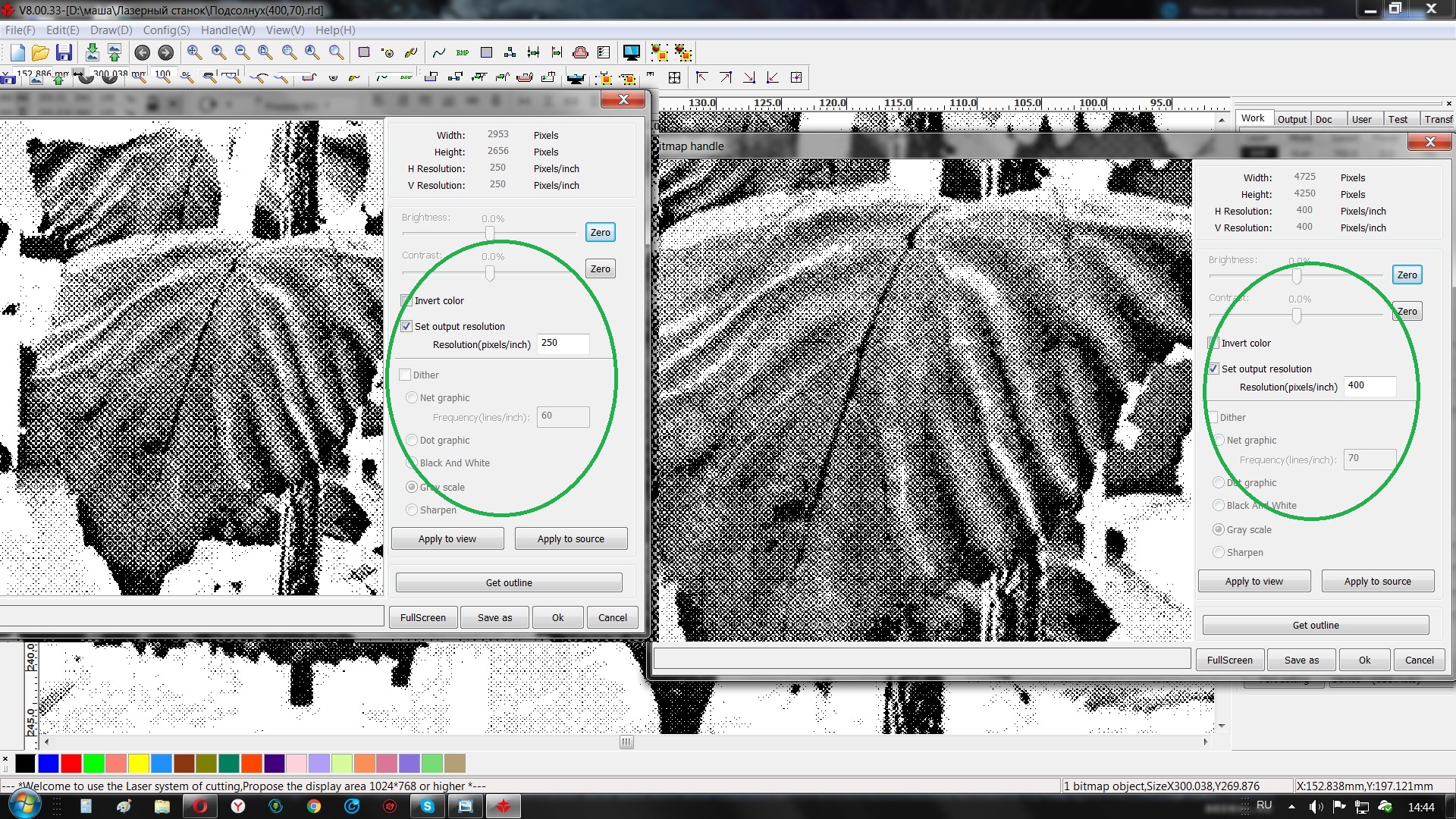Click the Save floppy disk icon

click(64, 52)
